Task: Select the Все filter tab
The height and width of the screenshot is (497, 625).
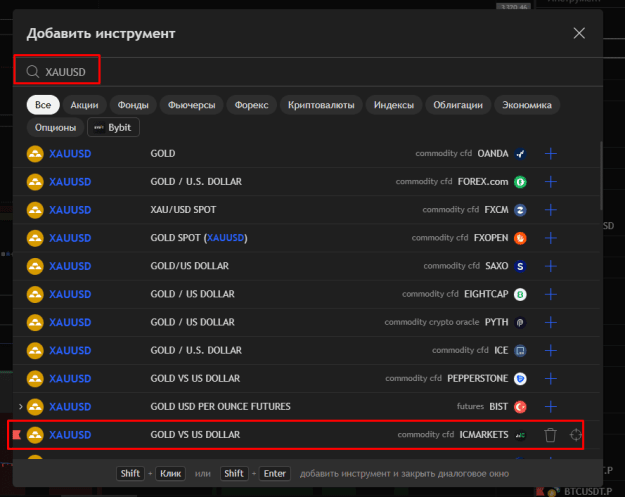Action: point(43,105)
